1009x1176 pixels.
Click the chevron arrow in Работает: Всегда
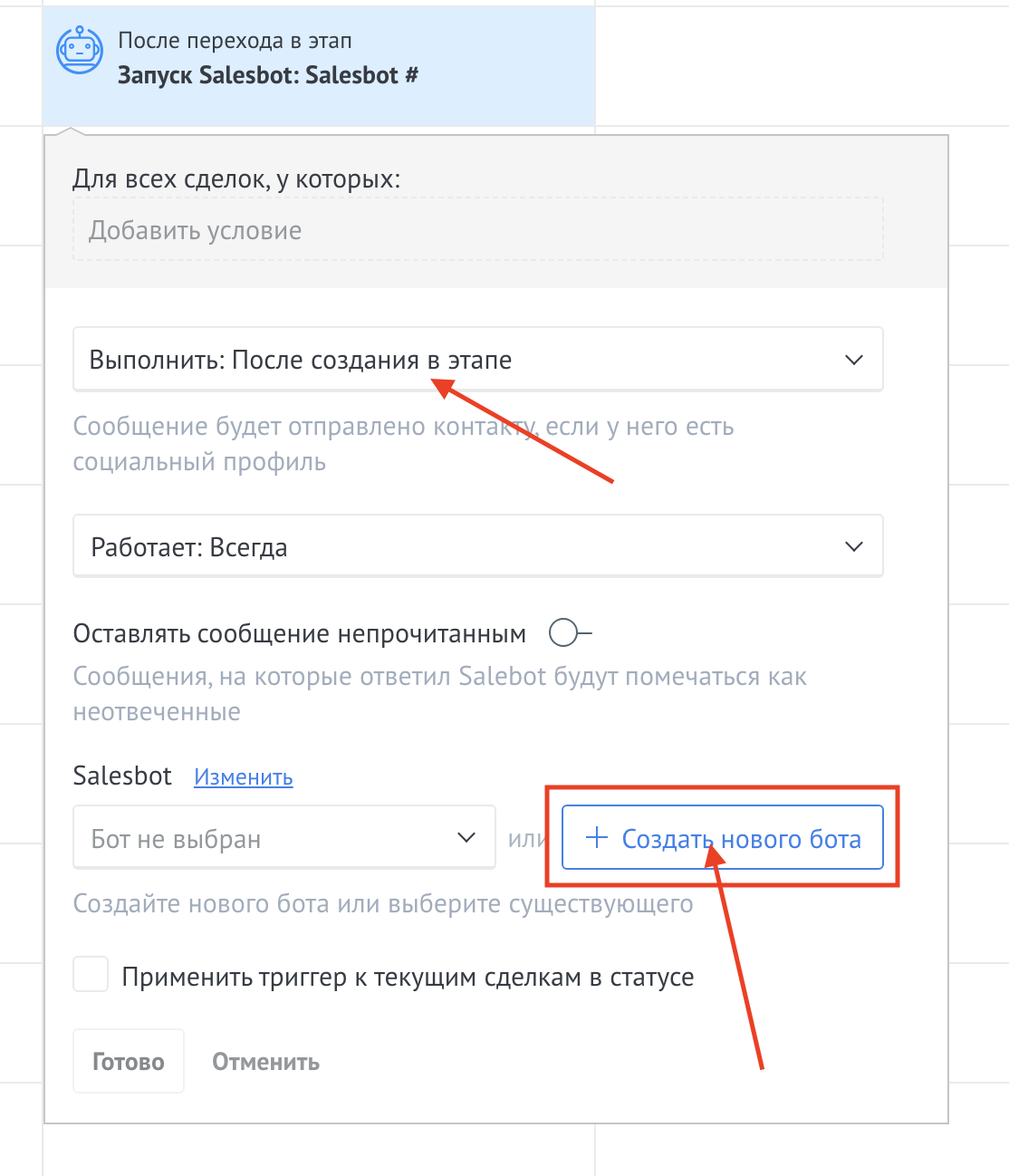(853, 546)
